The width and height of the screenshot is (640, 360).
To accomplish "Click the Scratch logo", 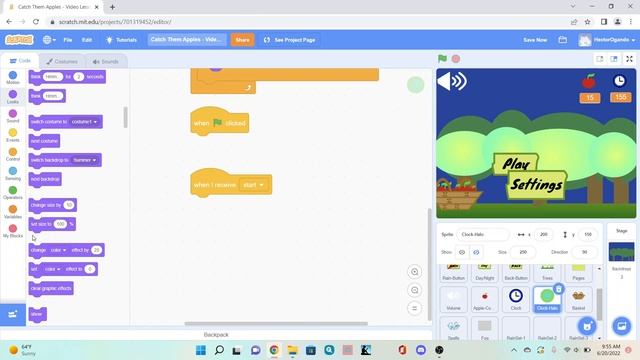I will pyautogui.click(x=19, y=40).
